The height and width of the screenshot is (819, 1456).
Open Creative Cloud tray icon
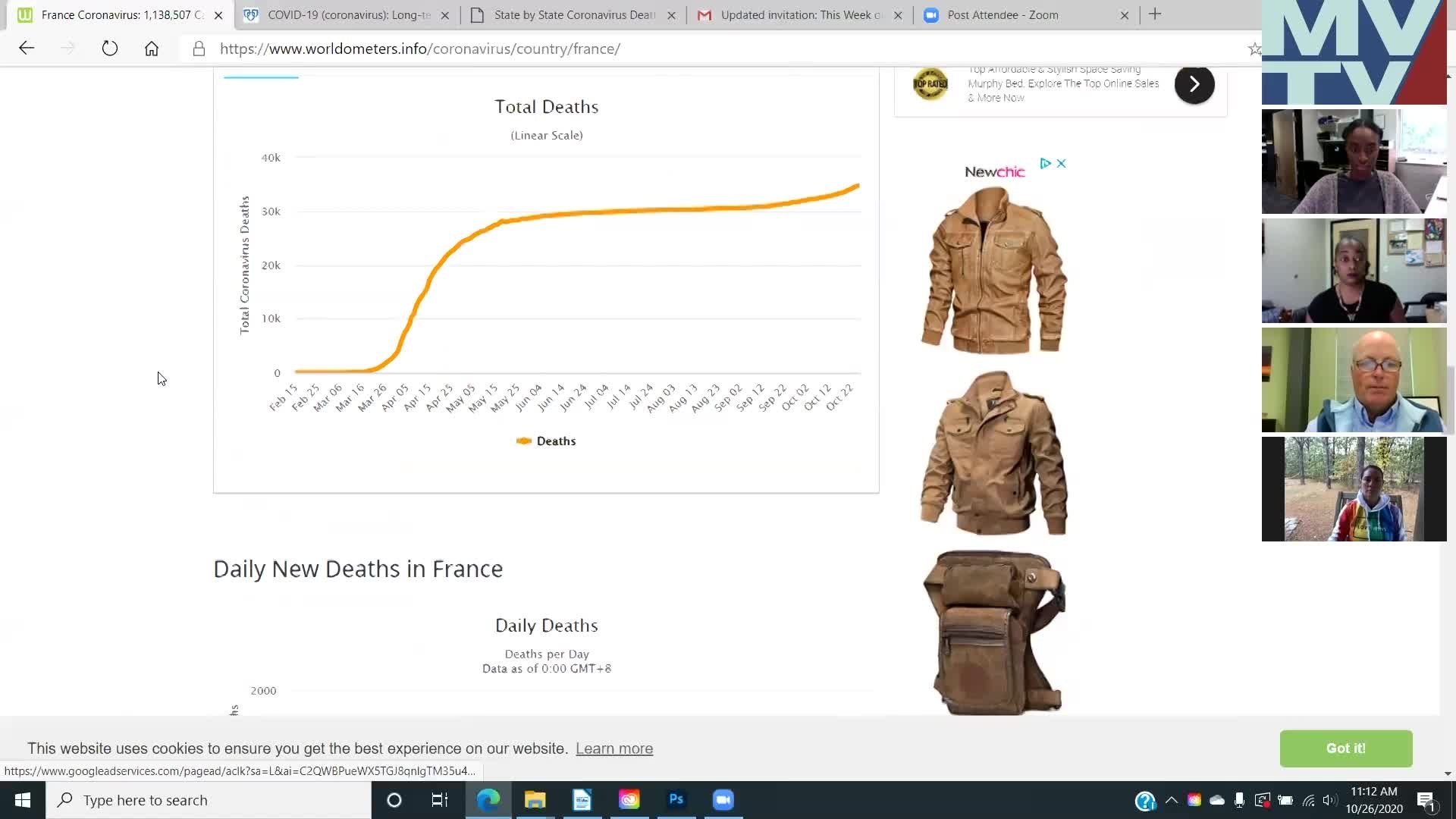point(1194,800)
